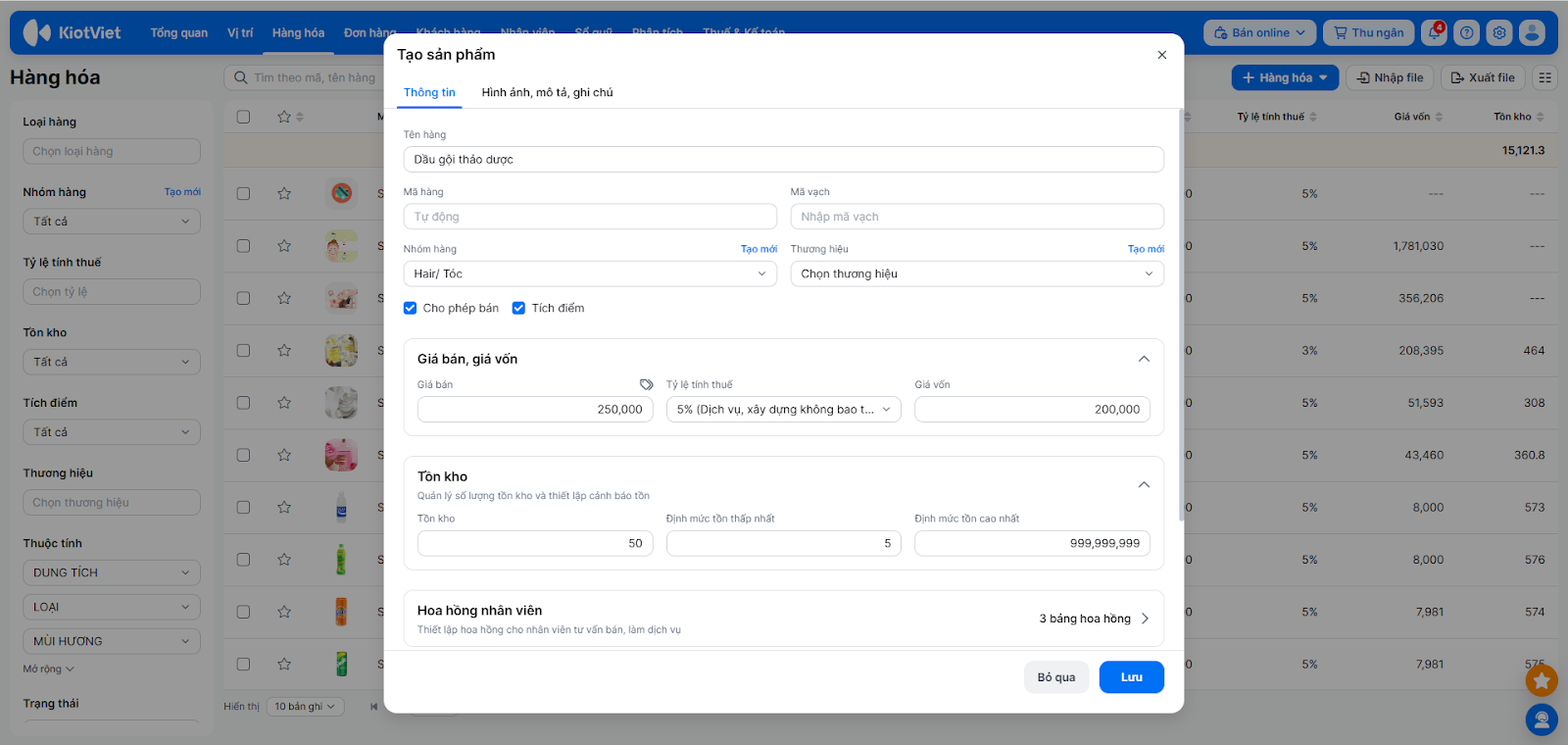Click the user account avatar icon
The image size is (1568, 745).
[x=1532, y=32]
